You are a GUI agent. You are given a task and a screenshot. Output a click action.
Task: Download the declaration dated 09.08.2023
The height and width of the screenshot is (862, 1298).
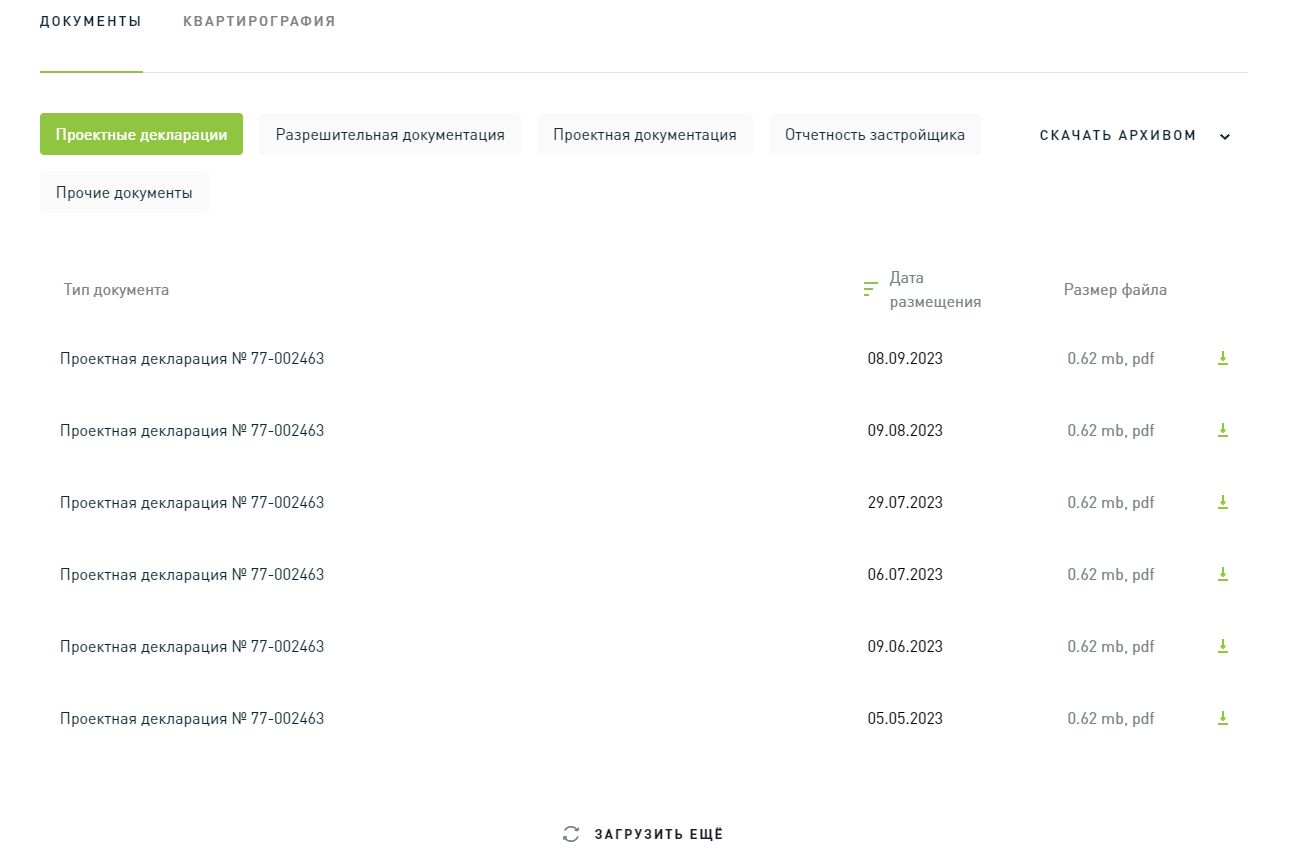(1222, 430)
